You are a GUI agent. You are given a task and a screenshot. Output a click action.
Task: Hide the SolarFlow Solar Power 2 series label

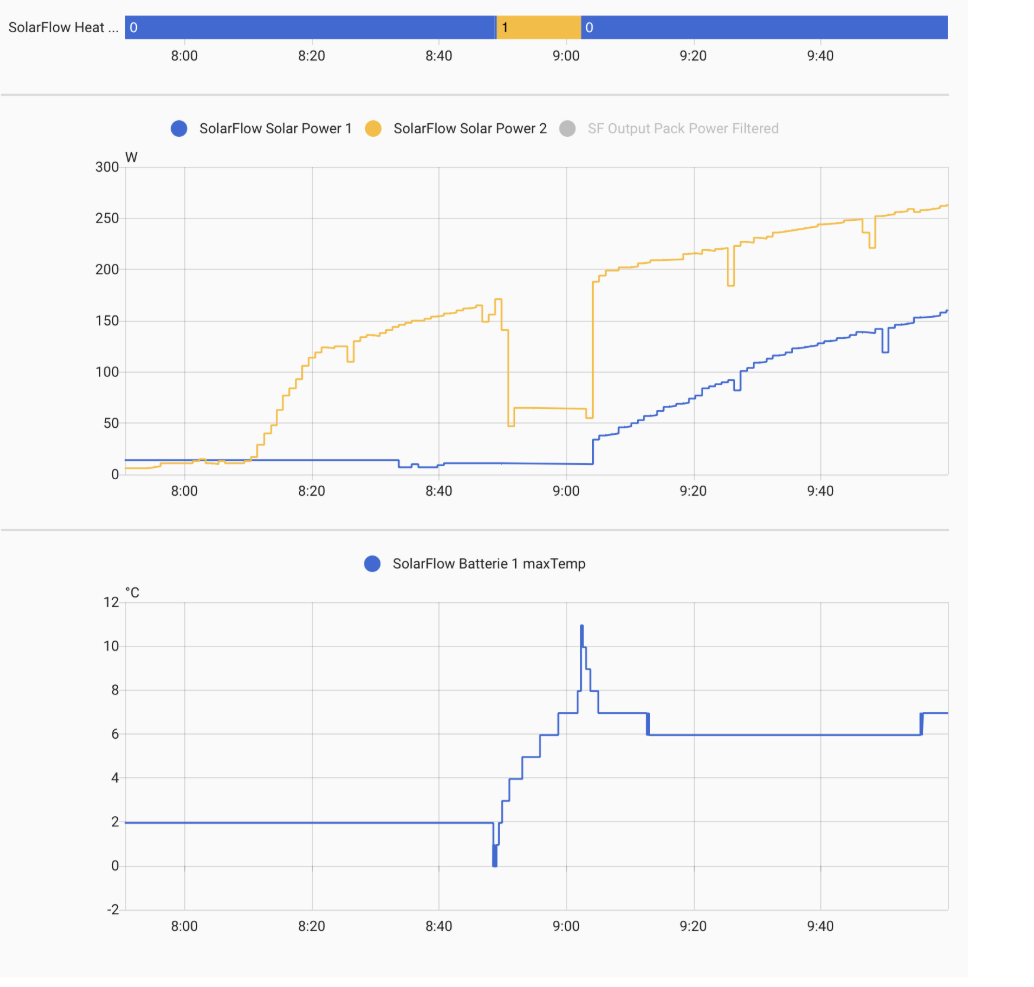(x=470, y=128)
